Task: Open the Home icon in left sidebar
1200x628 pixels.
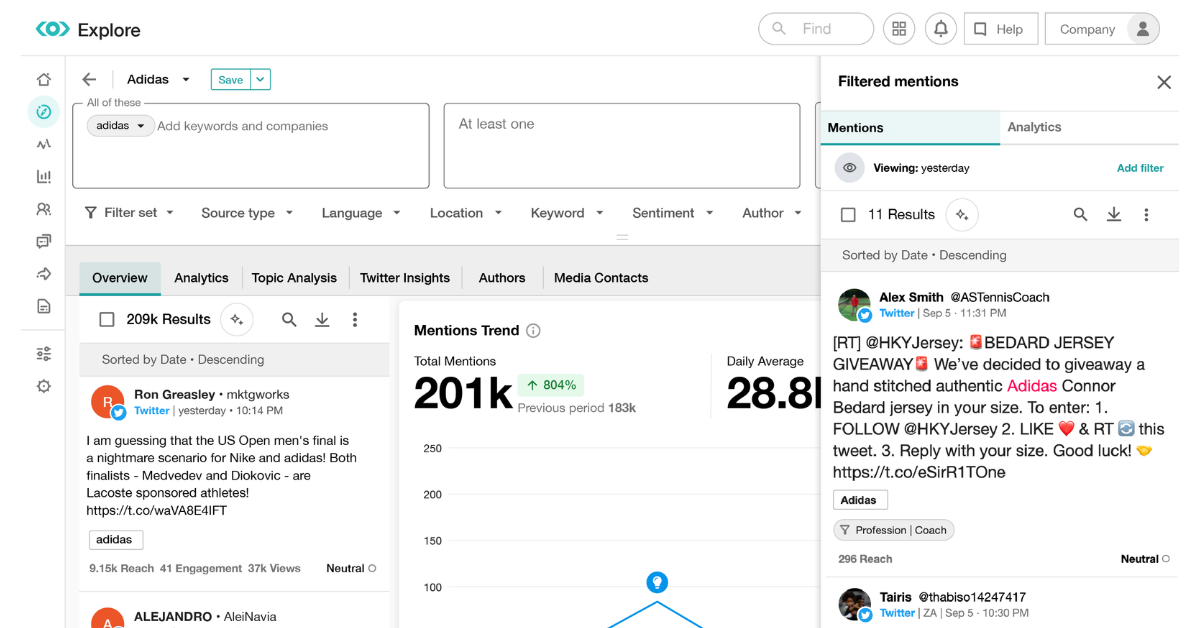Action: 43,79
